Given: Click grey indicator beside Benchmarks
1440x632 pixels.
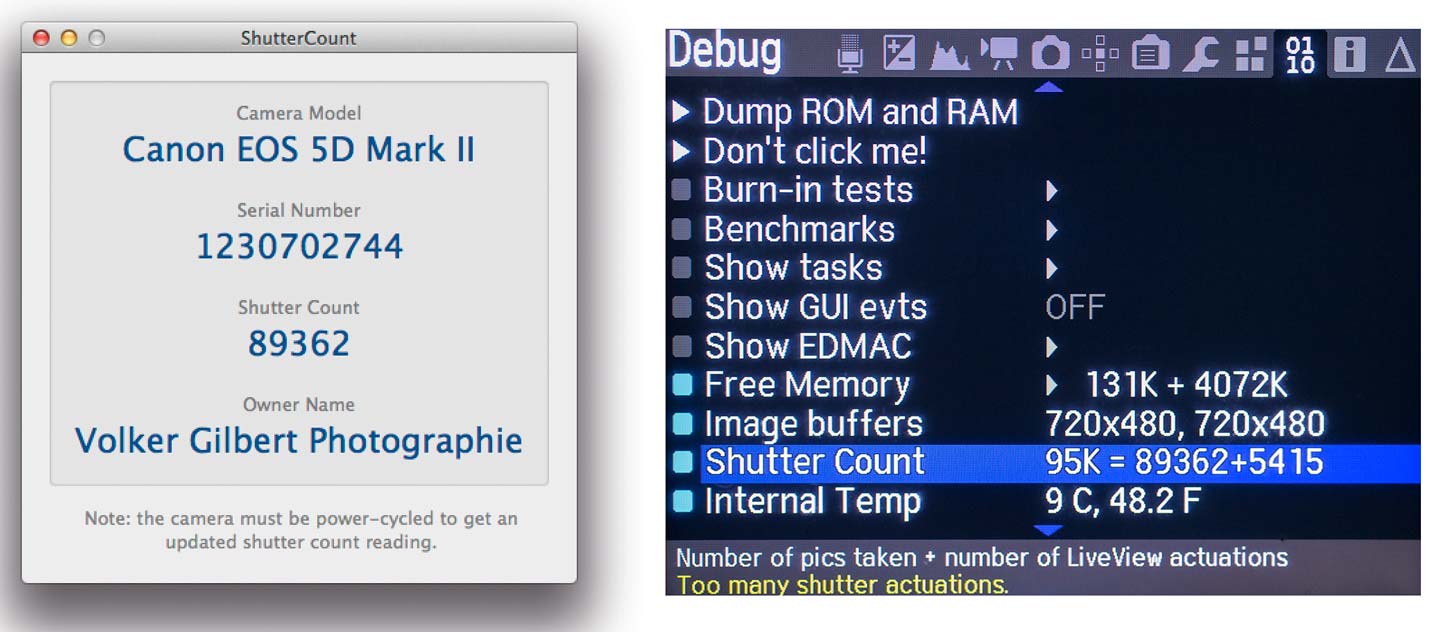Looking at the screenshot, I should coord(682,229).
